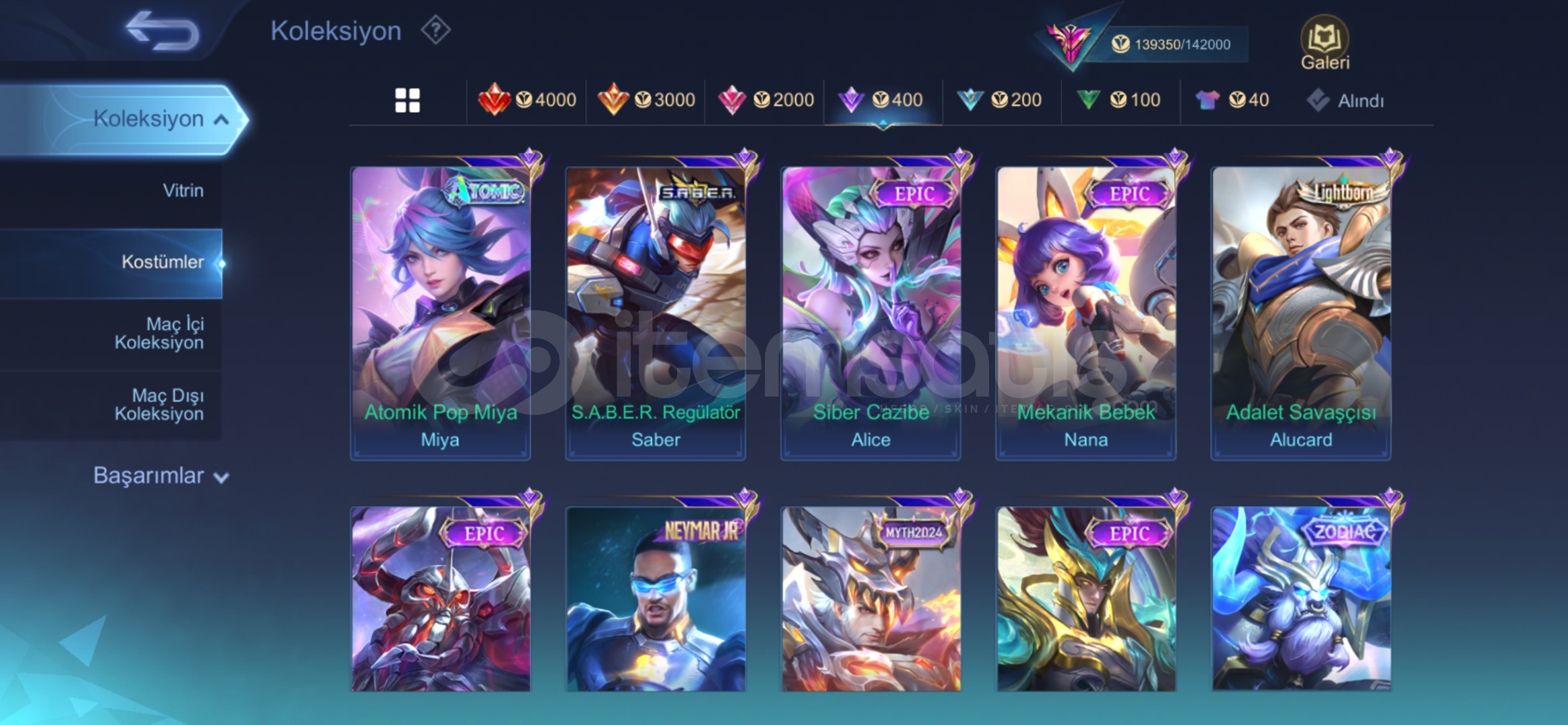The height and width of the screenshot is (725, 1568).
Task: Open the Neymar Jr skin card
Action: (656, 599)
